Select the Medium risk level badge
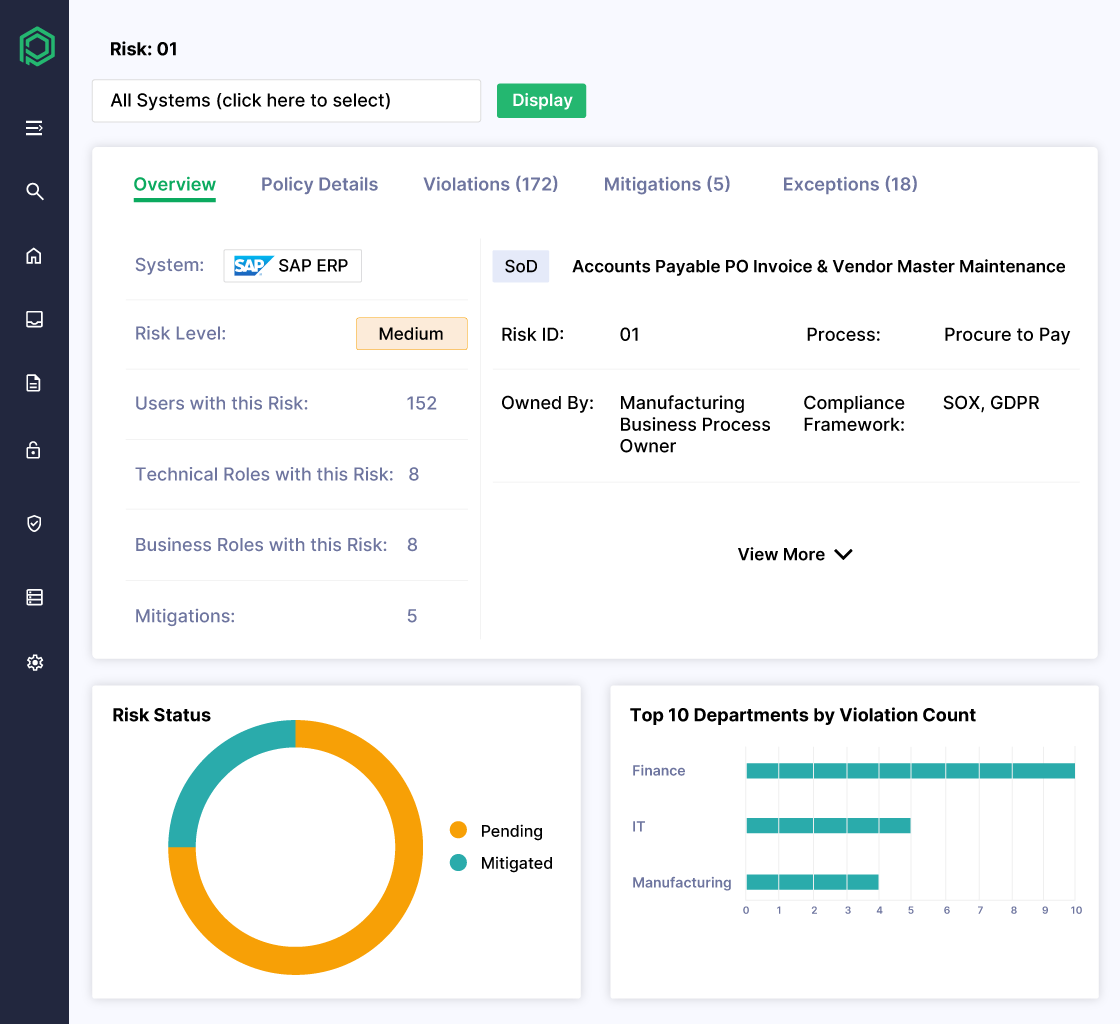This screenshot has height=1024, width=1120. [x=411, y=333]
